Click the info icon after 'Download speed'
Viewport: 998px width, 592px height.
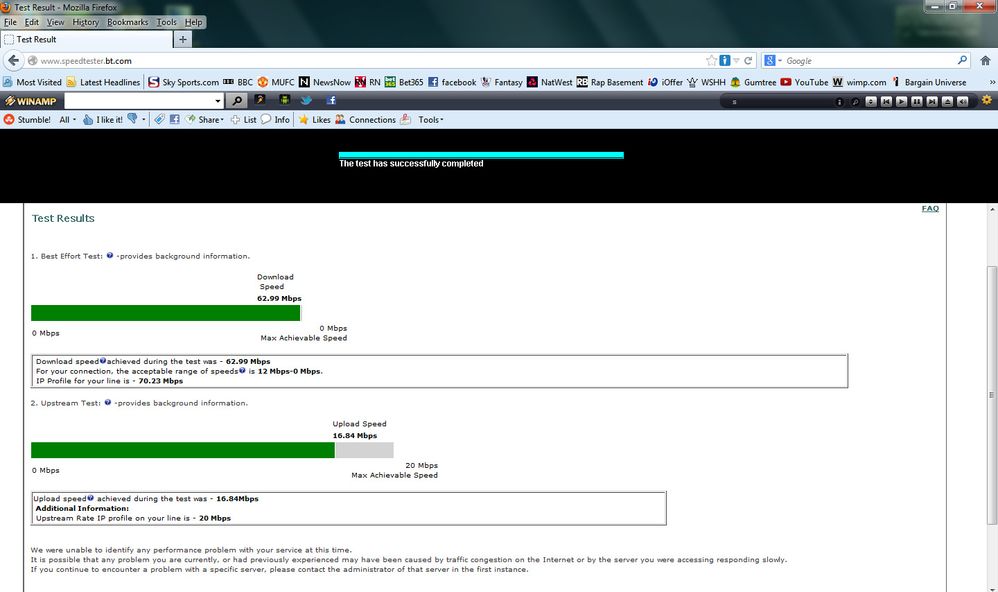coord(102,360)
